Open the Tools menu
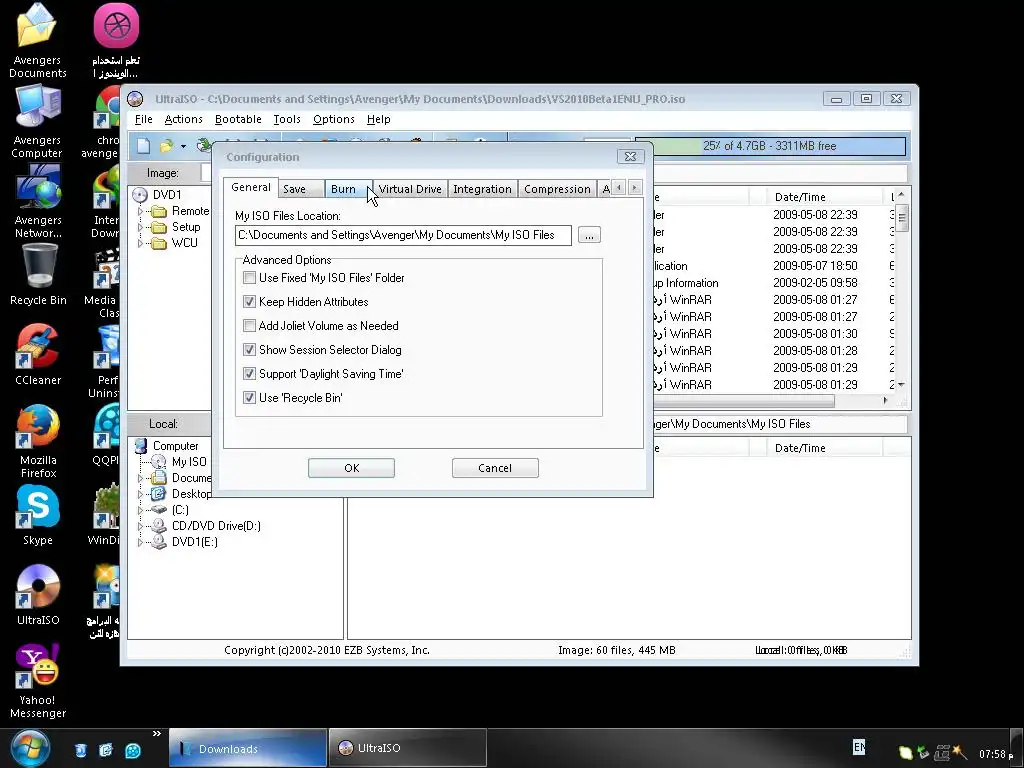Image resolution: width=1024 pixels, height=768 pixels. (x=287, y=119)
